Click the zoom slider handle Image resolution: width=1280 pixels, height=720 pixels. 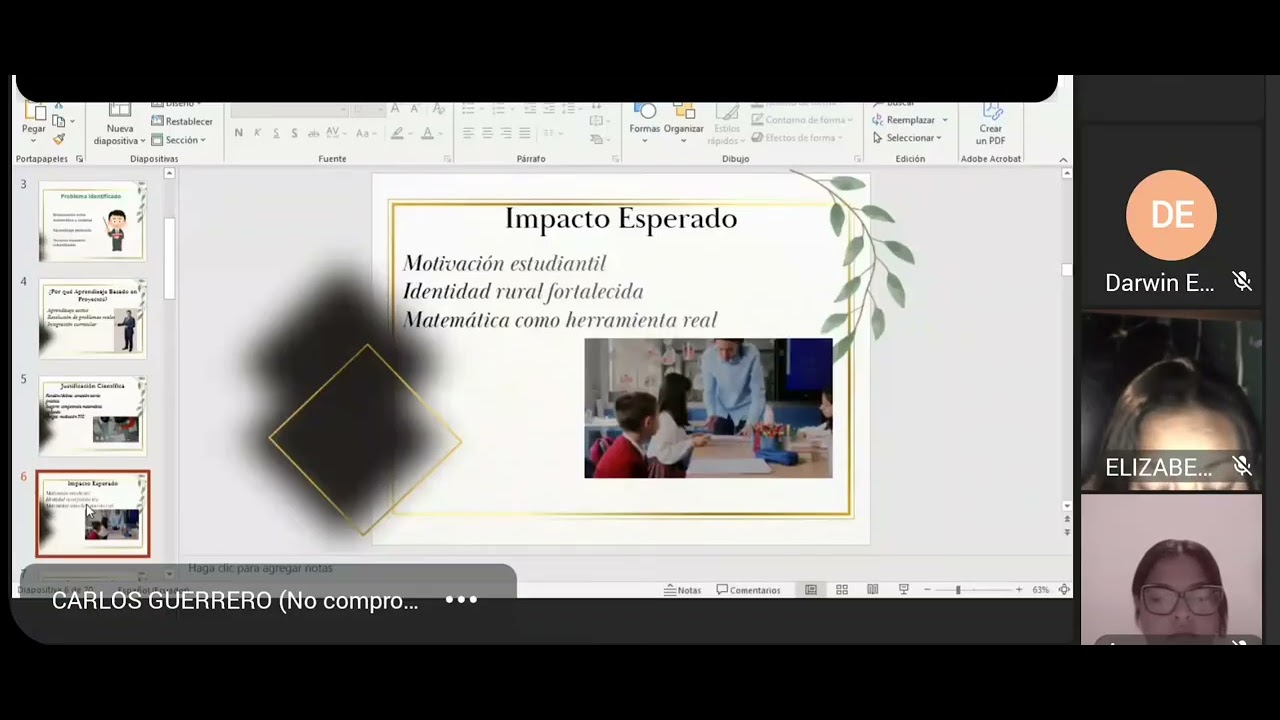(x=958, y=590)
